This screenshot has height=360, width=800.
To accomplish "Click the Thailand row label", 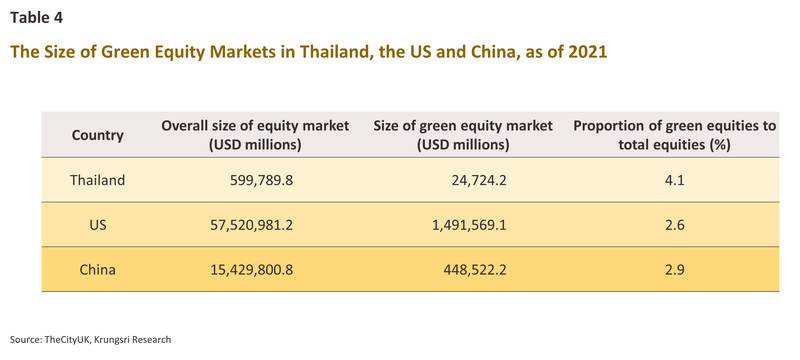I will pos(97,180).
